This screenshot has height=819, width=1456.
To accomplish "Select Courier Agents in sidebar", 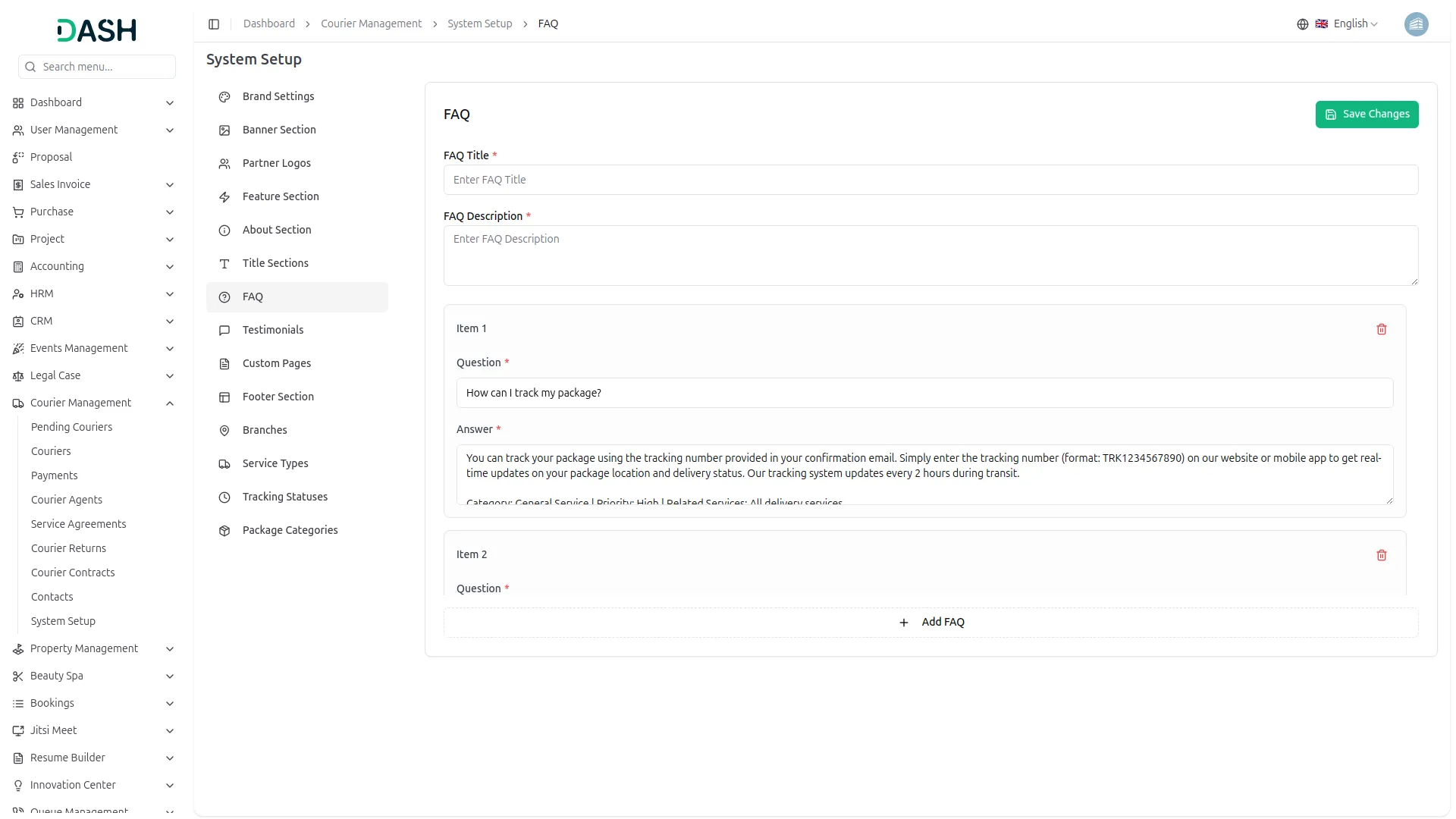I will coord(67,500).
